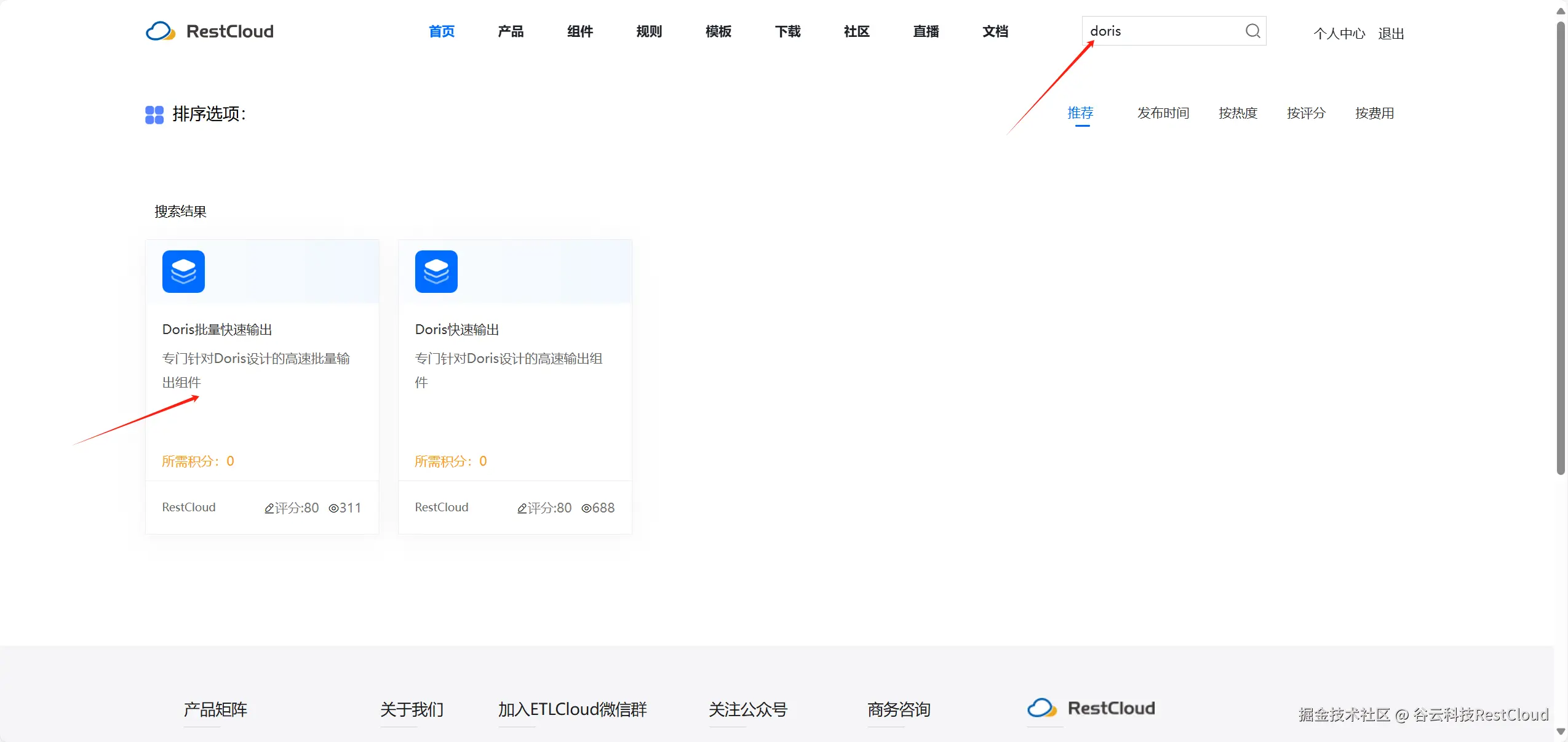This screenshot has width=1568, height=742.
Task: Open the 模板 nav menu
Action: tap(718, 31)
